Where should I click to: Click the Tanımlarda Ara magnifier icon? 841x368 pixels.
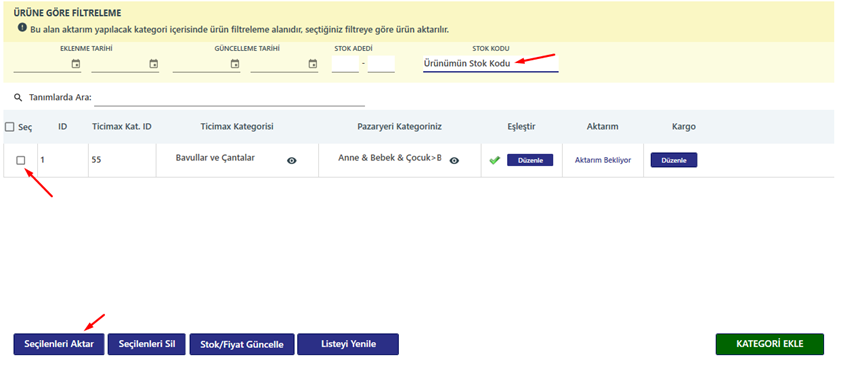(18, 98)
